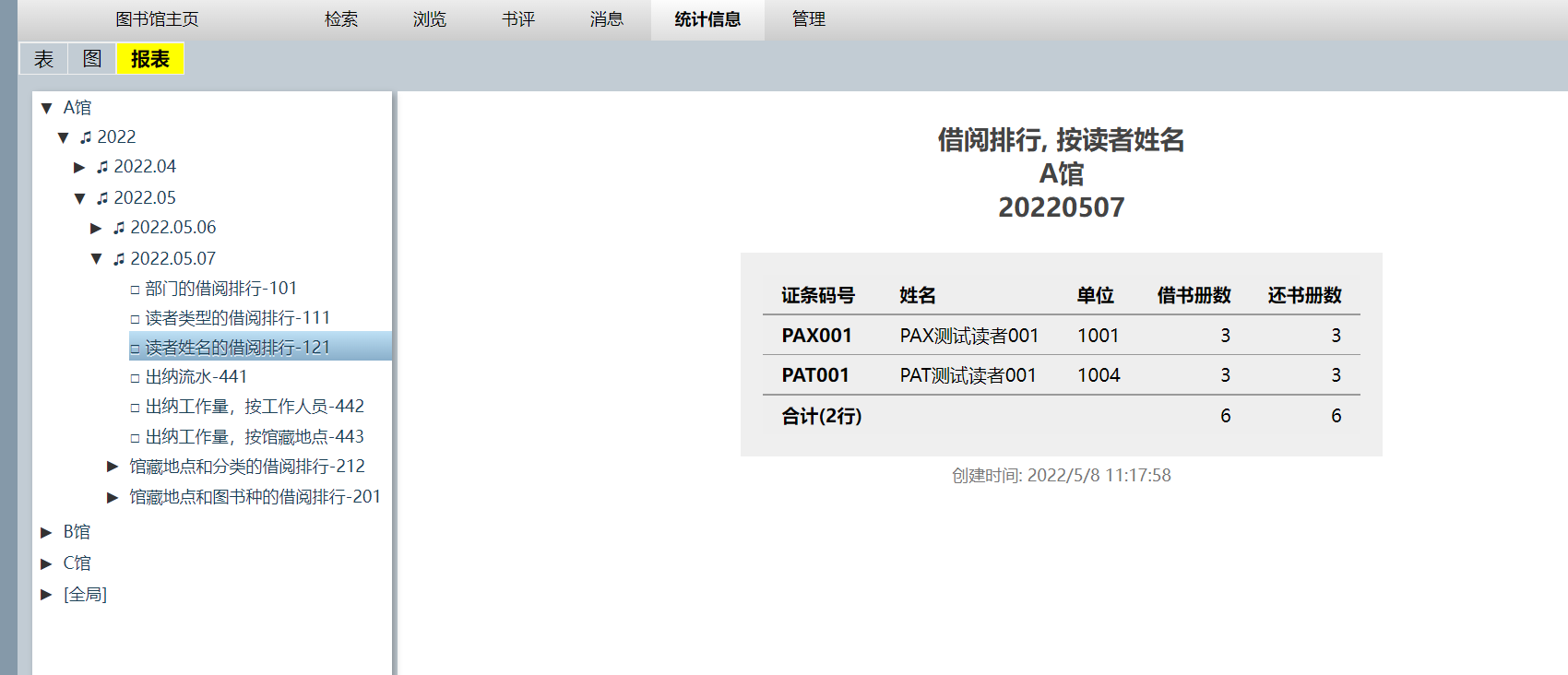1568x675 pixels.
Task: Switch to the 表 tab
Action: (x=43, y=59)
